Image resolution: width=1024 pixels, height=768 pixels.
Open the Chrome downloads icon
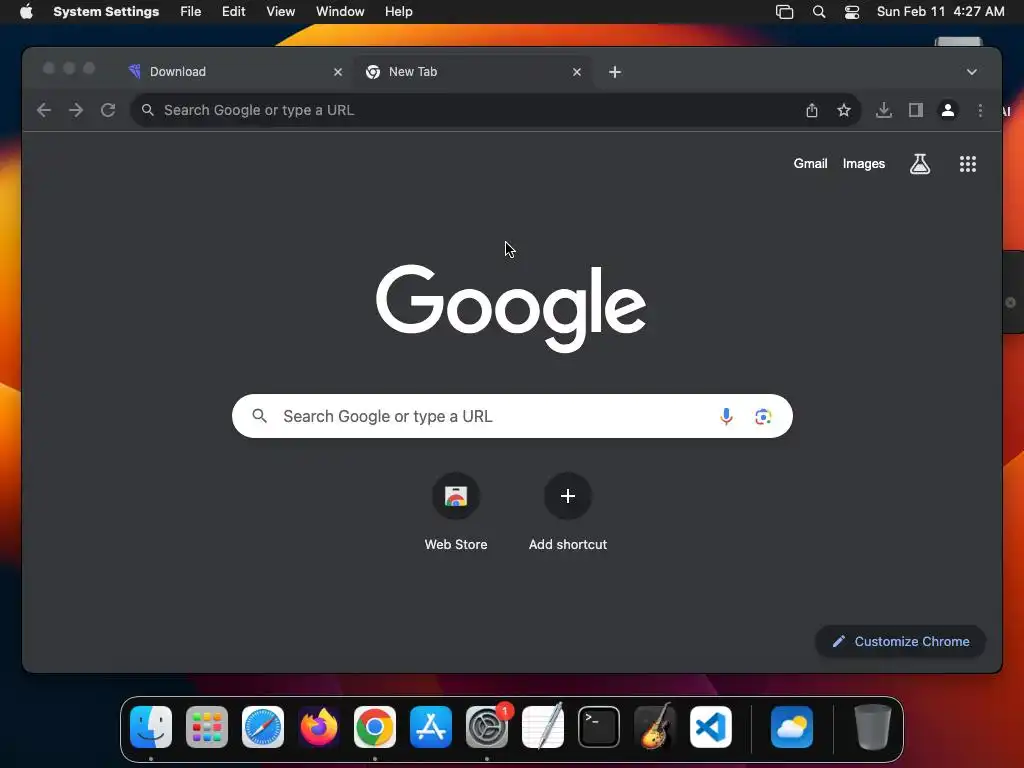(x=884, y=110)
